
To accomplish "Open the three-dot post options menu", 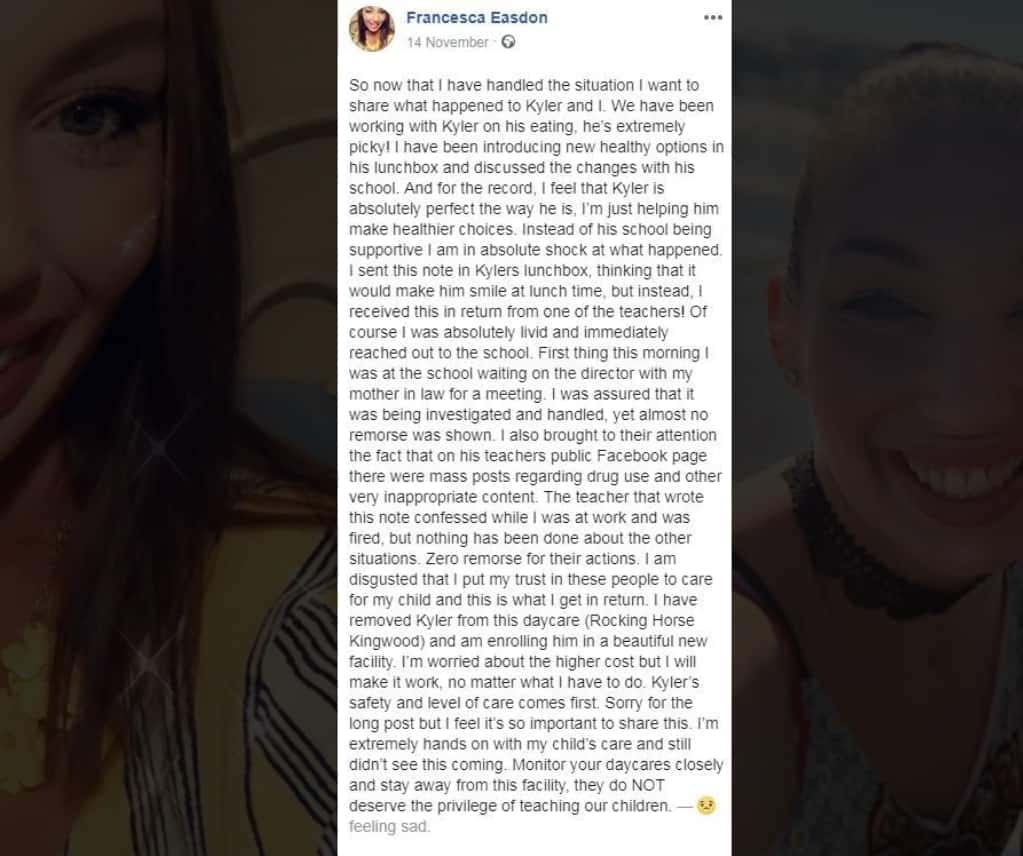I will [x=712, y=18].
